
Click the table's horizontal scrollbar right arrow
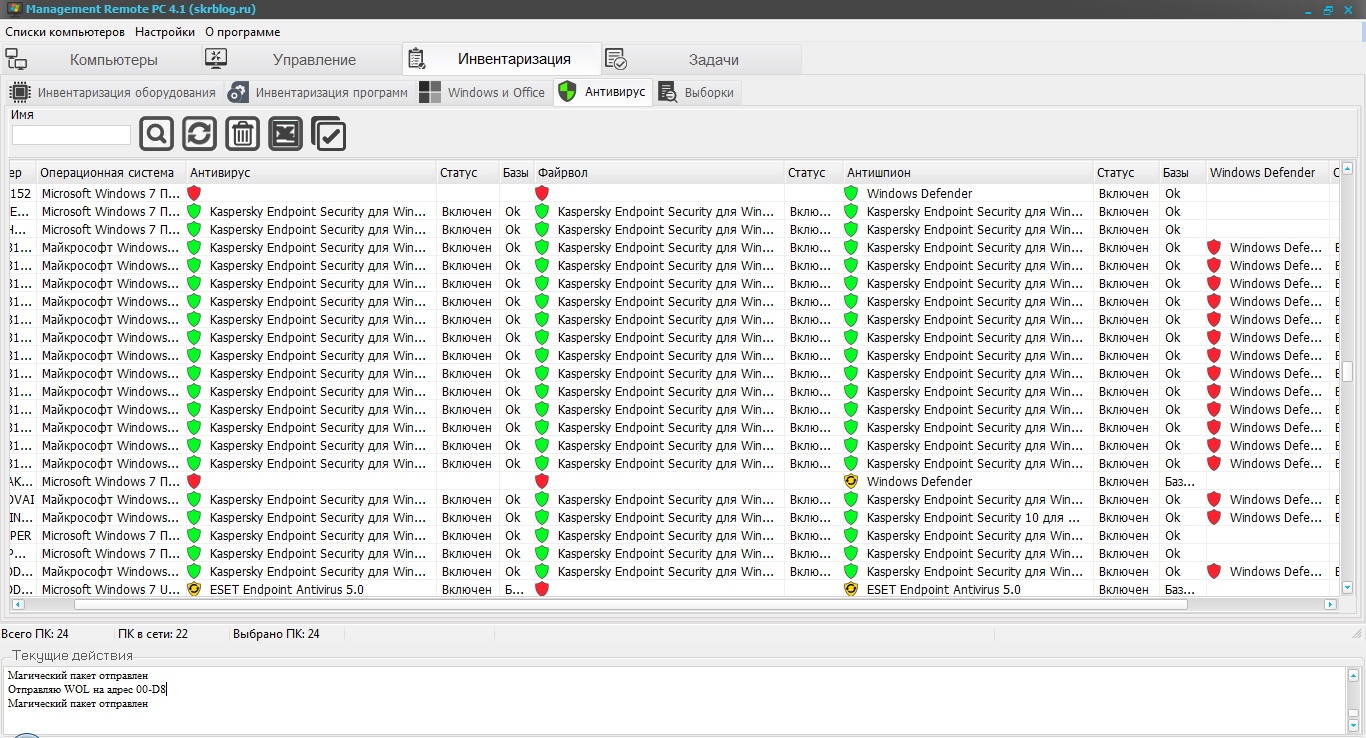[x=1330, y=604]
